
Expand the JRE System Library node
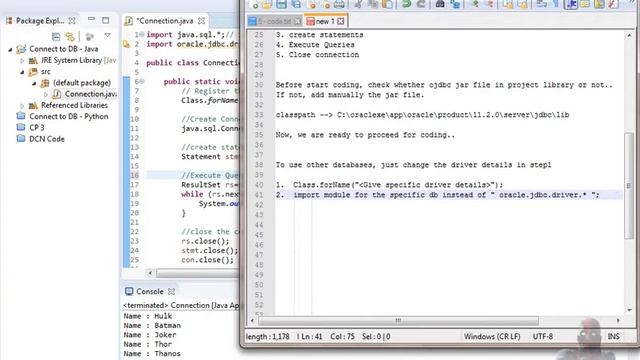(22, 60)
